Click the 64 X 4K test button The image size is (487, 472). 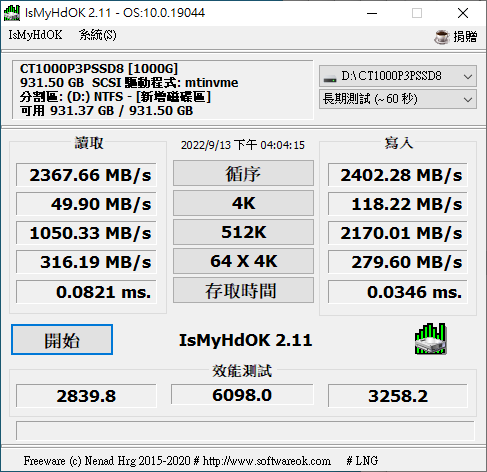pyautogui.click(x=243, y=261)
